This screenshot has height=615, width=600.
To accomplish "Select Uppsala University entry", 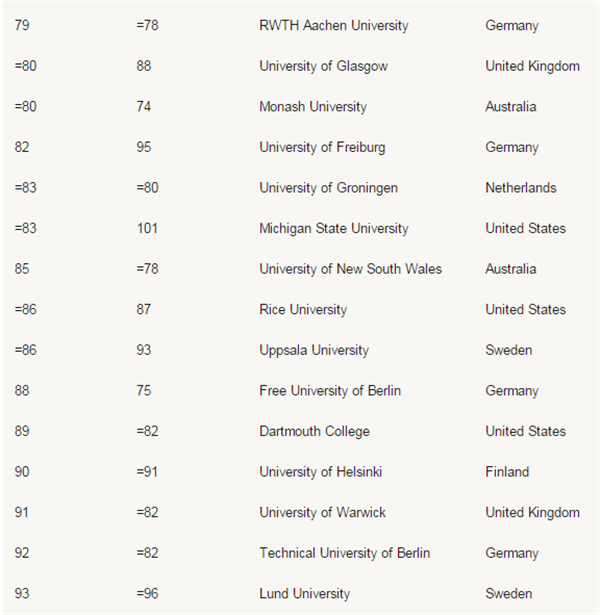I will (x=314, y=350).
